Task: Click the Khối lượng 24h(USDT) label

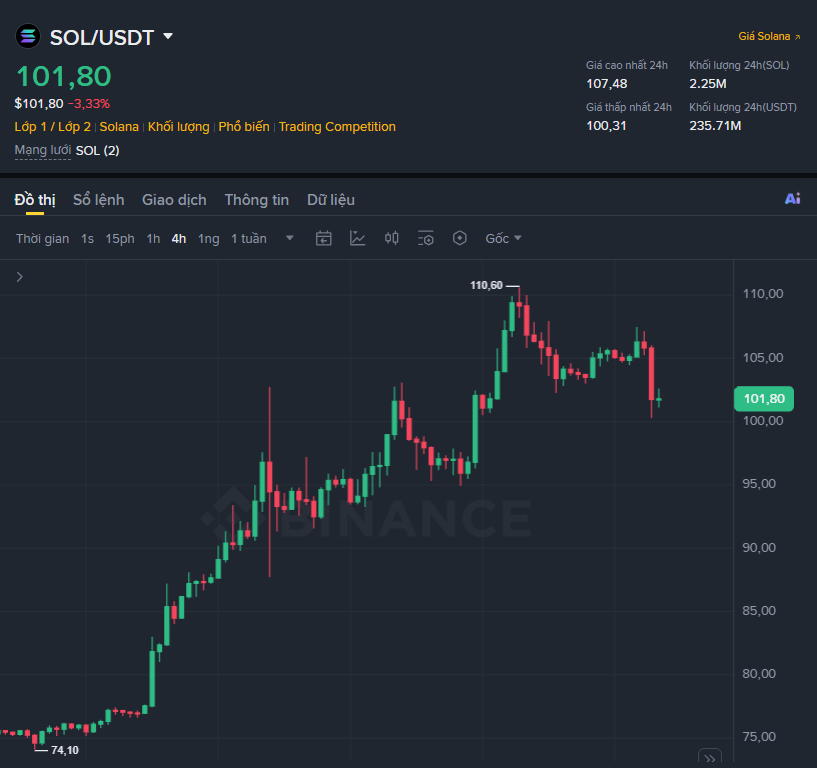Action: pyautogui.click(x=743, y=107)
